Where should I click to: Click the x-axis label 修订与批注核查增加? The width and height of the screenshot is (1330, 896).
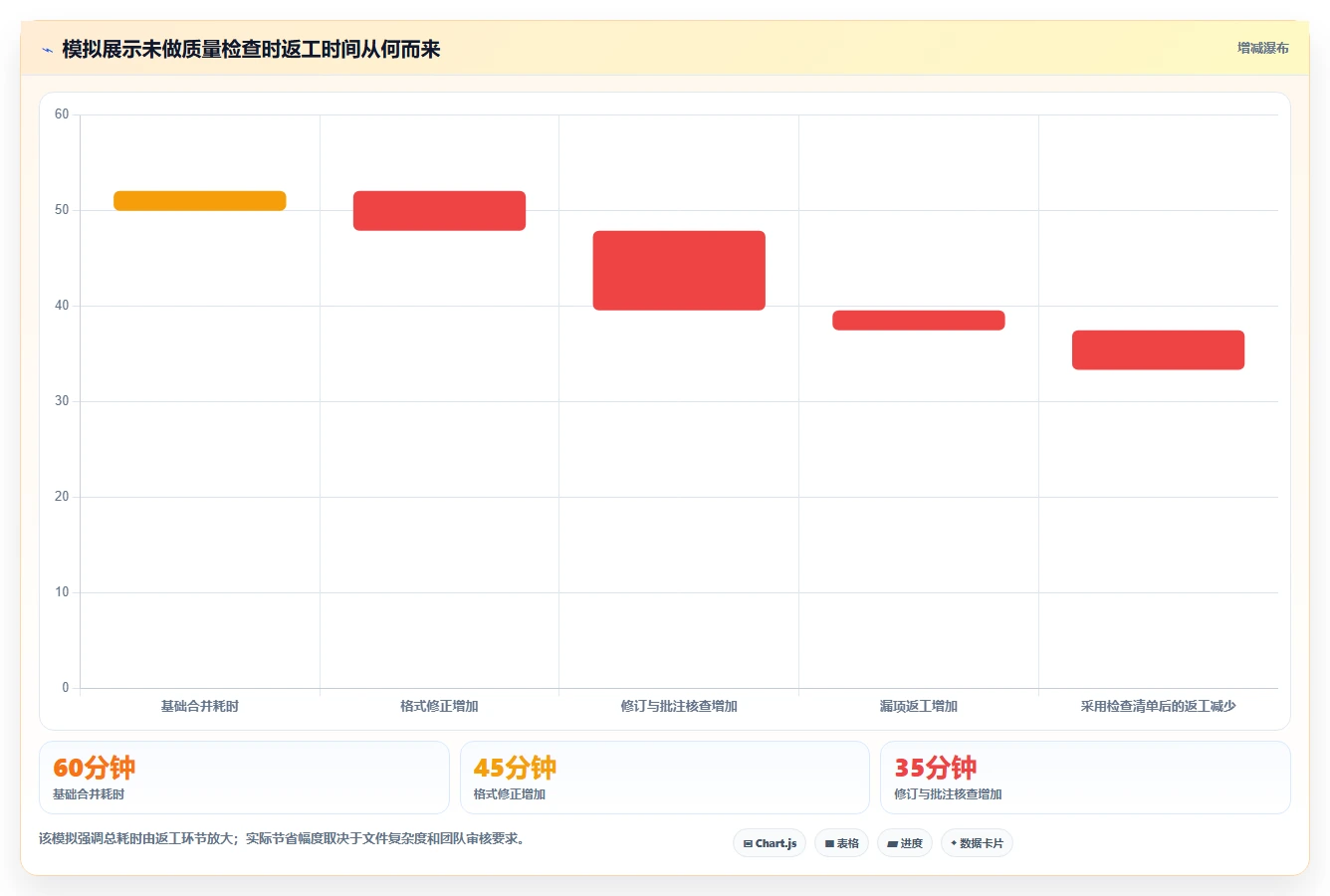[x=679, y=706]
